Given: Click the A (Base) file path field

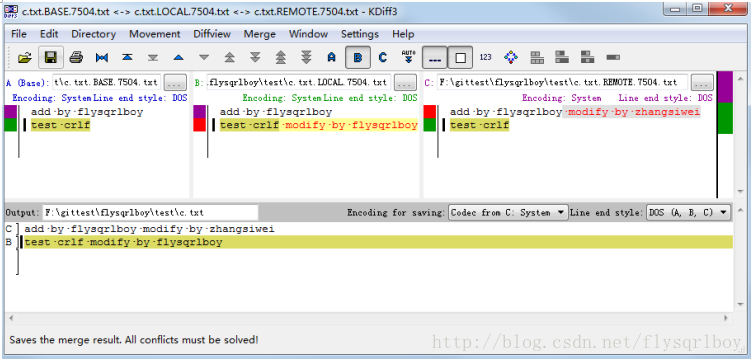Looking at the screenshot, I should [x=107, y=83].
